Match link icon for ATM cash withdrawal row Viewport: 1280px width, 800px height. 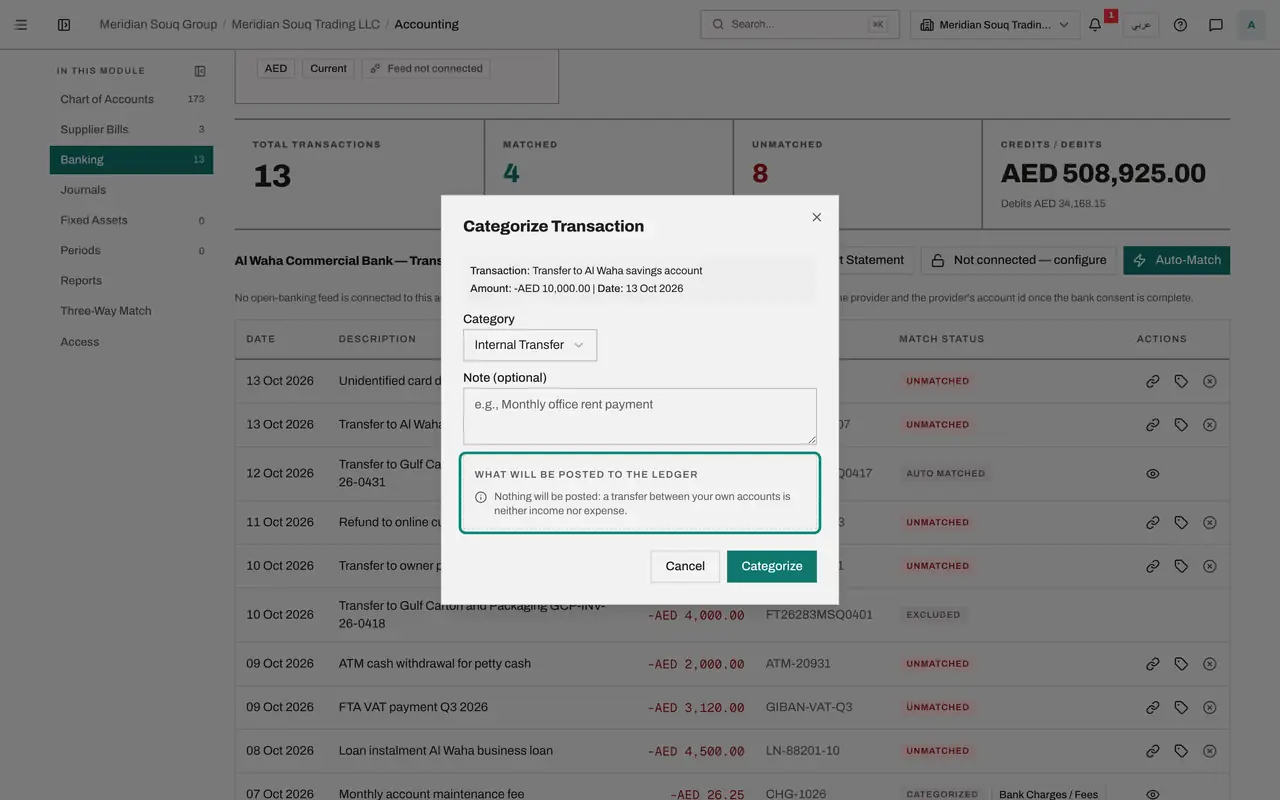(1153, 664)
